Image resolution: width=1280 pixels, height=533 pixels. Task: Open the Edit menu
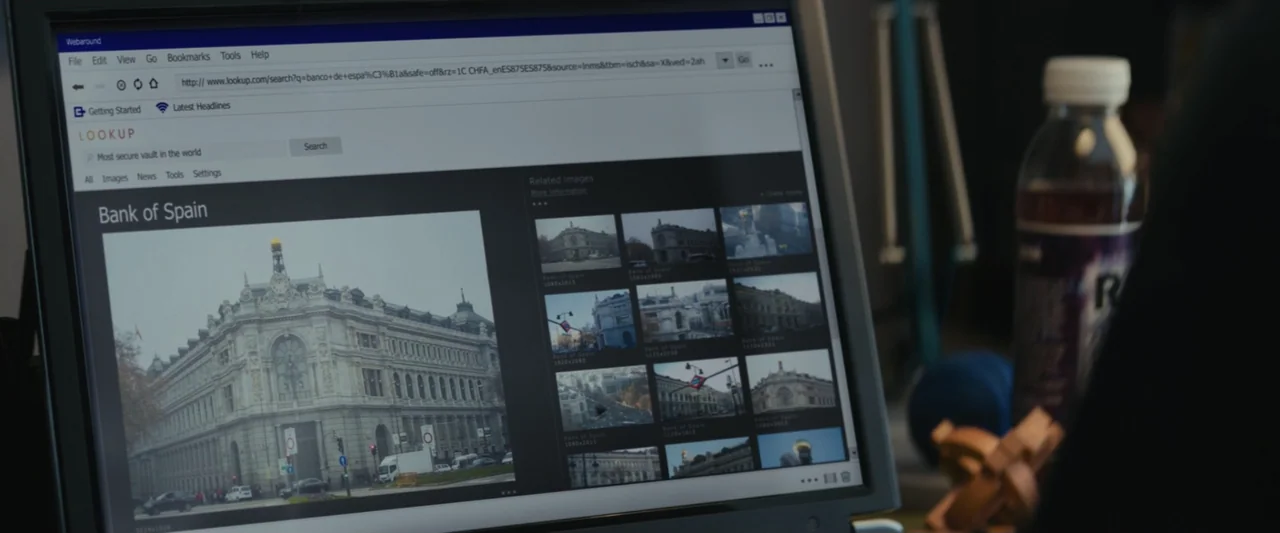point(99,60)
